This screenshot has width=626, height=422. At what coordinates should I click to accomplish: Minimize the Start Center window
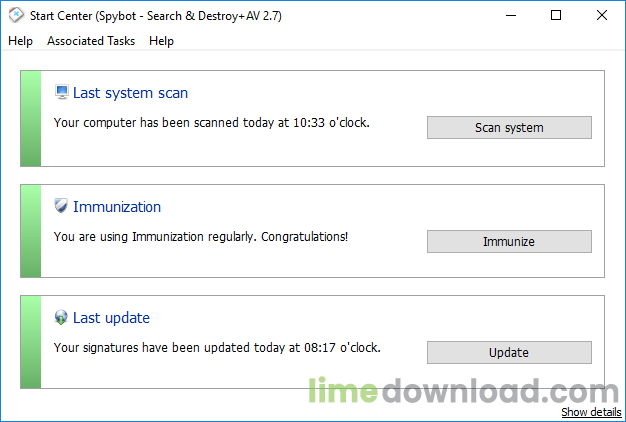510,15
